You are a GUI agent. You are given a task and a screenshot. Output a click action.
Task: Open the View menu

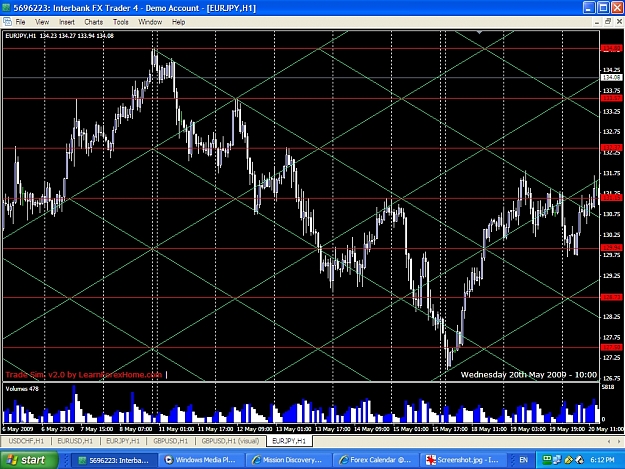coord(42,22)
